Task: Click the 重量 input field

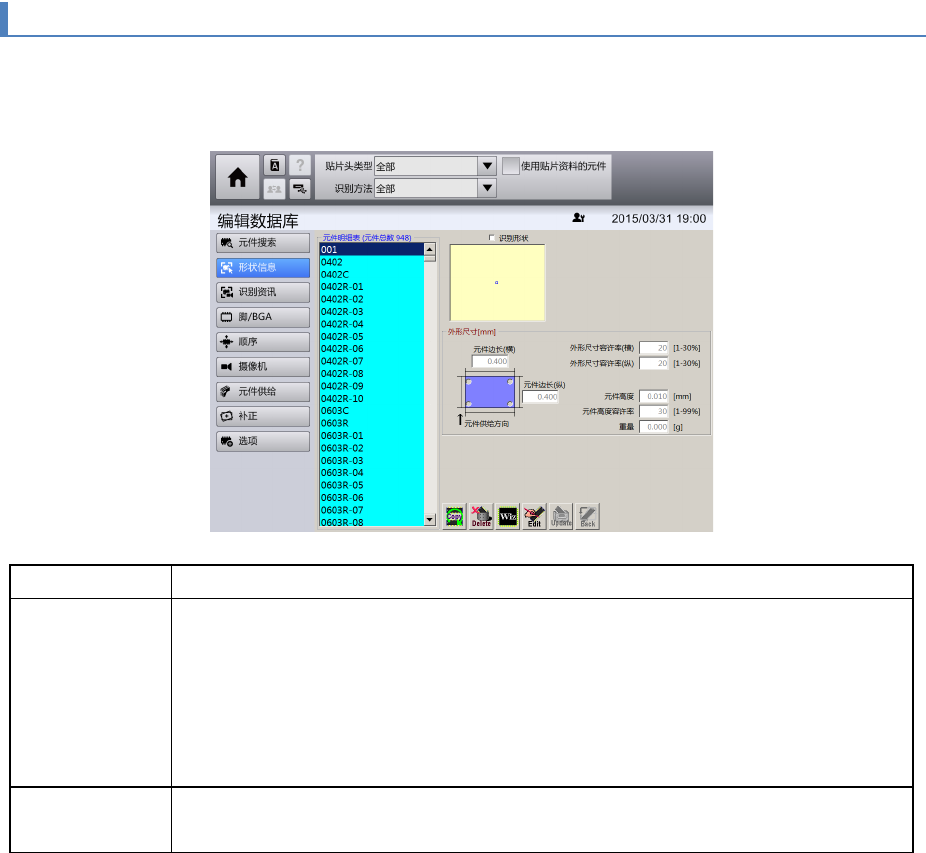Action: pyautogui.click(x=654, y=426)
